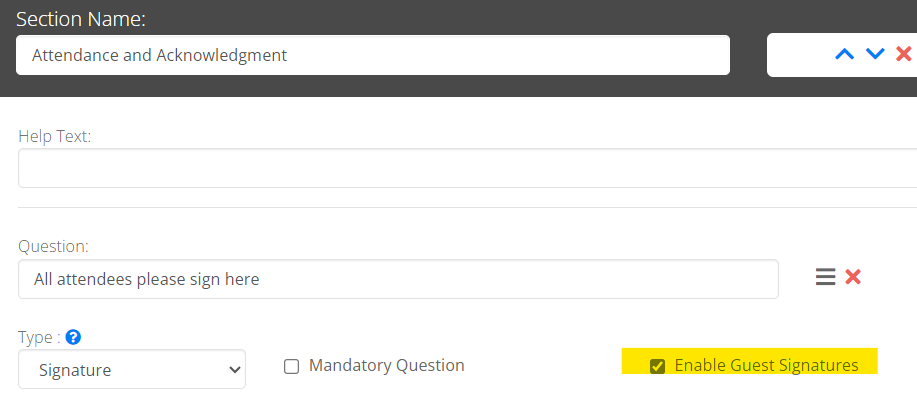The height and width of the screenshot is (393, 917).
Task: Click the Enable Guest Signatures label text
Action: click(x=766, y=366)
